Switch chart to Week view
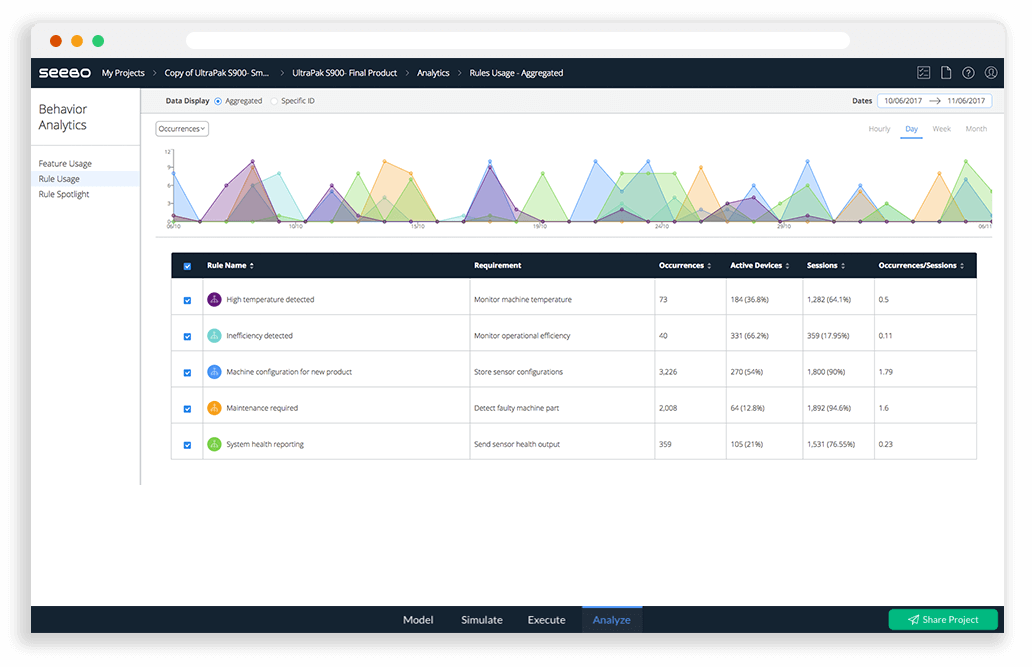 click(941, 129)
